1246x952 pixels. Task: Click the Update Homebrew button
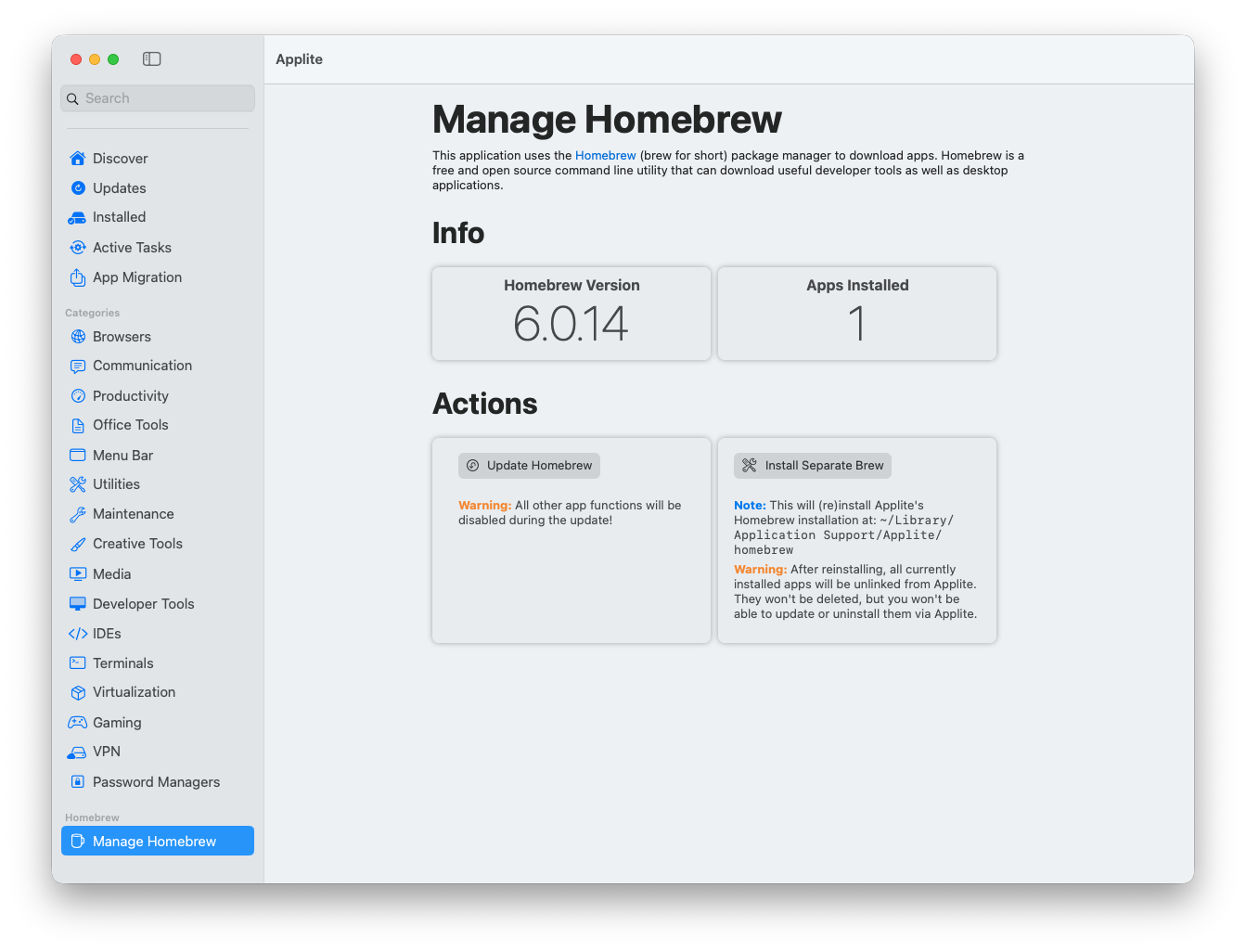click(x=529, y=466)
